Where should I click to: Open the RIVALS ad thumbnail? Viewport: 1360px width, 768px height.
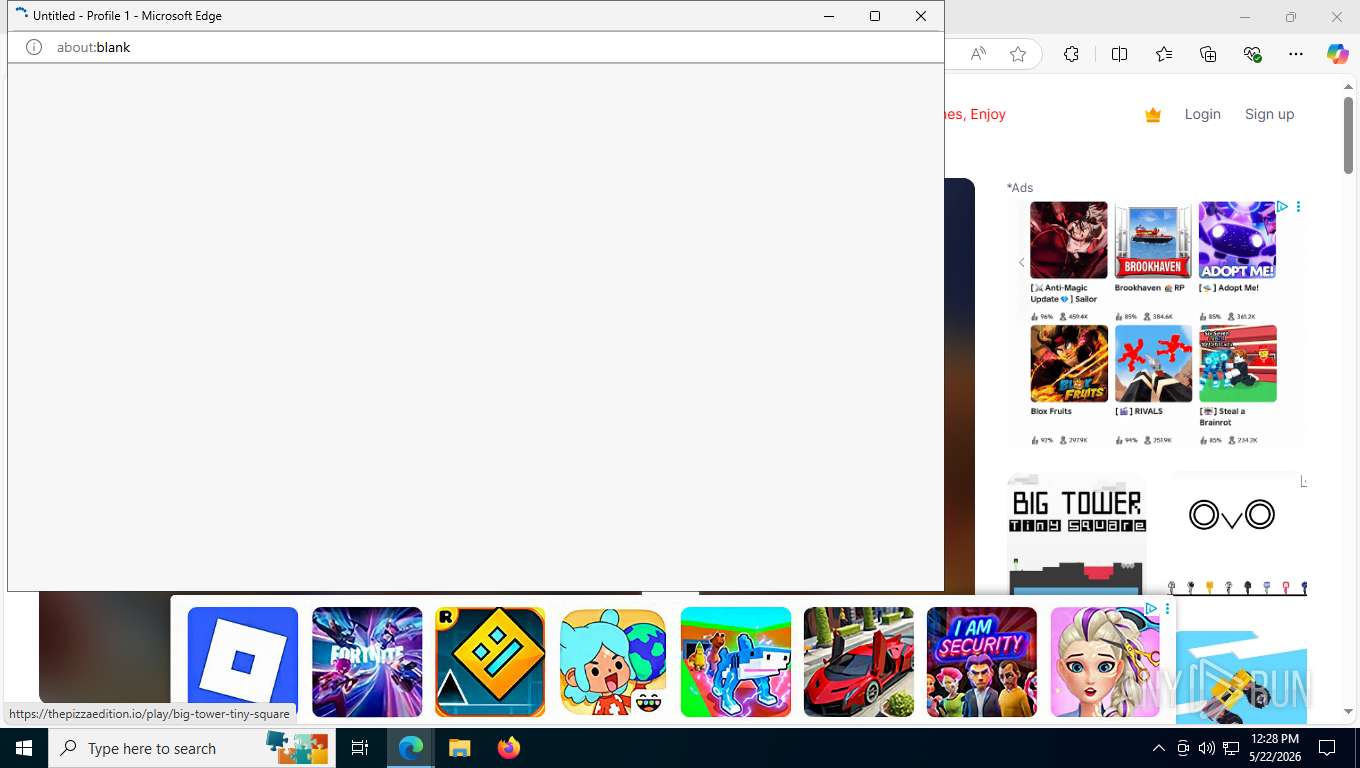tap(1153, 363)
